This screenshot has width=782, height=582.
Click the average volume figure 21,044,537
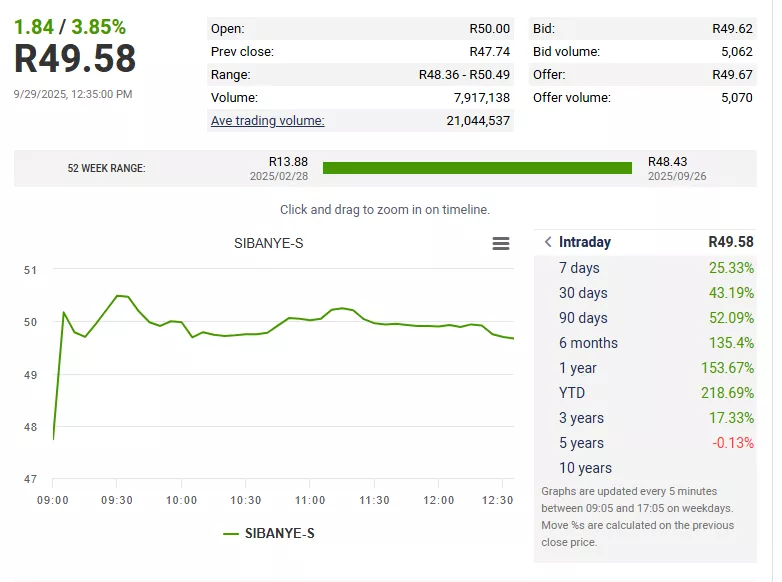coord(478,121)
